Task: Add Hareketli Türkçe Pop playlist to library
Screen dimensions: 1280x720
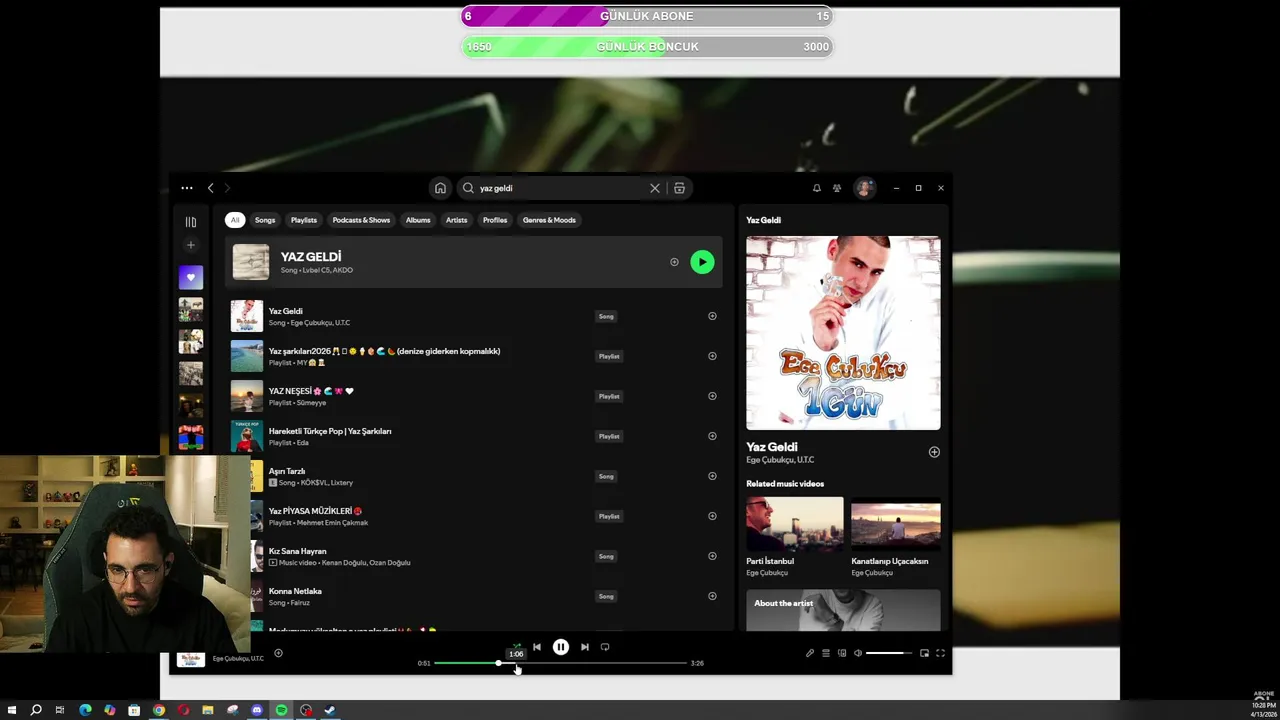Action: (x=712, y=436)
